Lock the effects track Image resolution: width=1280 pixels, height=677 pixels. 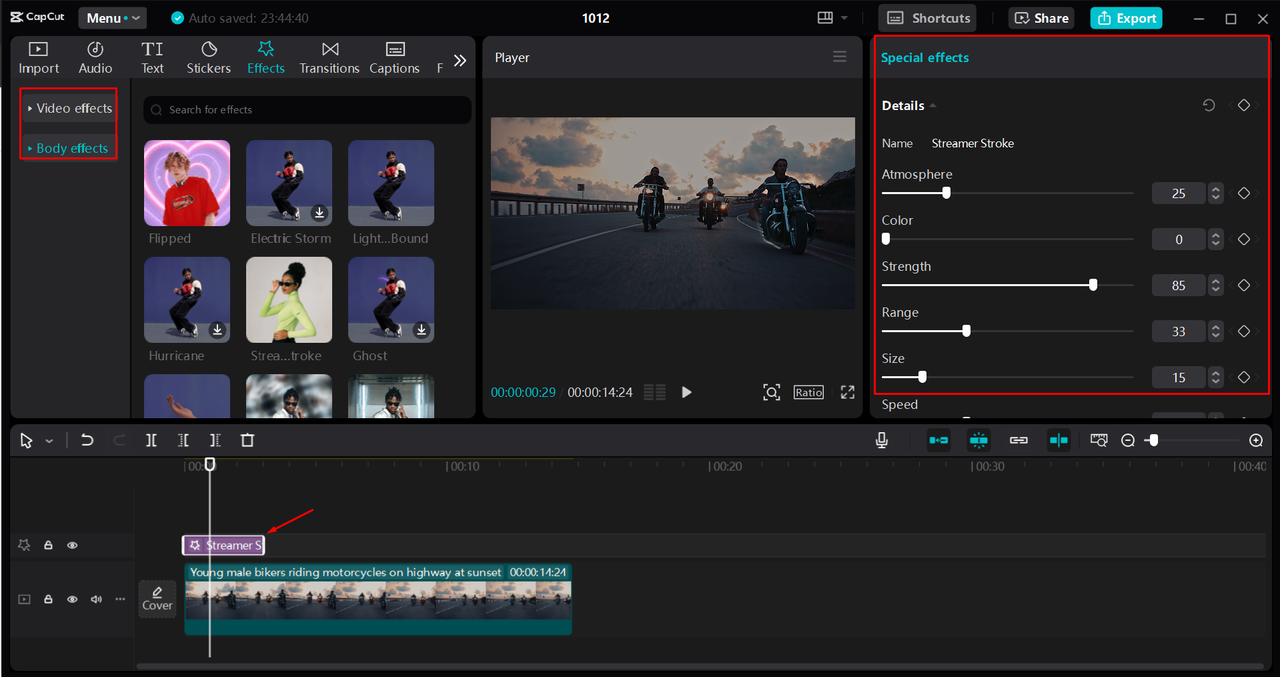click(48, 545)
